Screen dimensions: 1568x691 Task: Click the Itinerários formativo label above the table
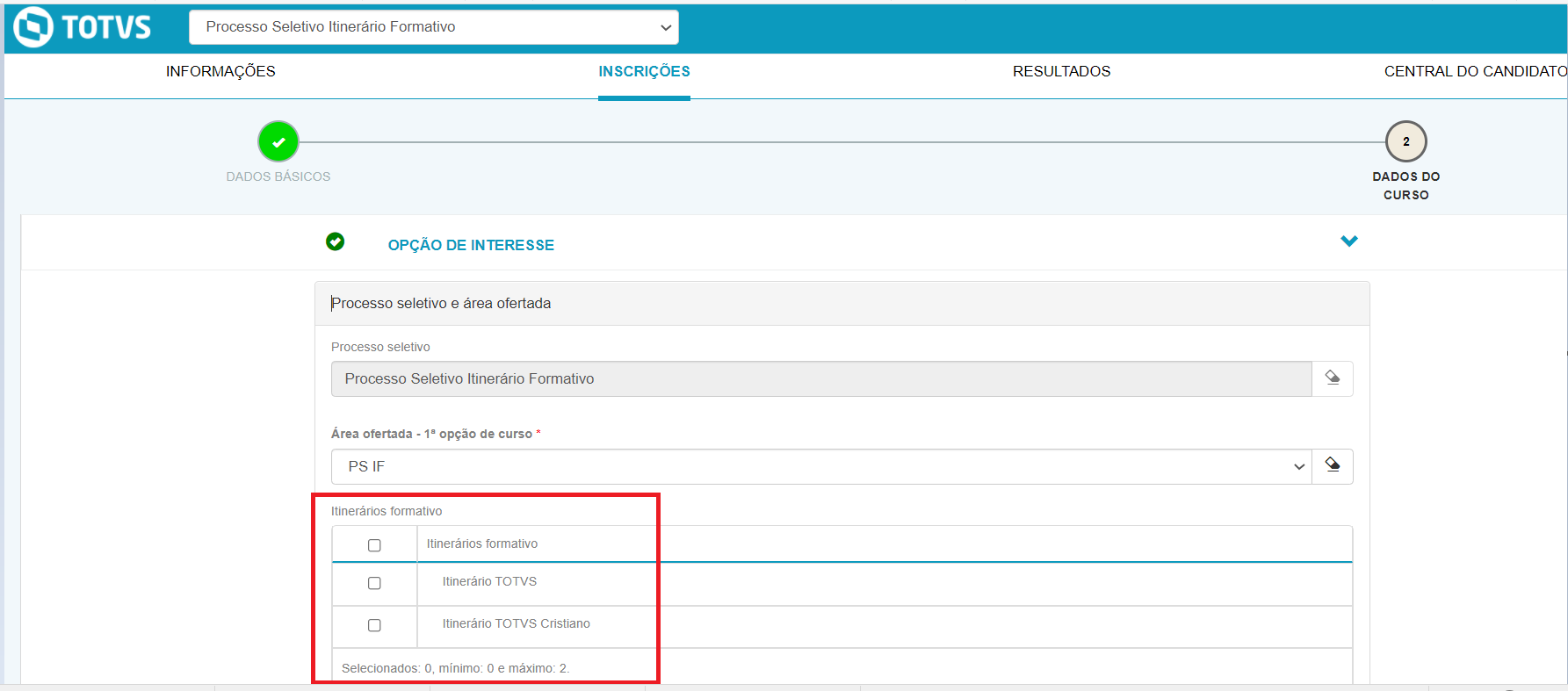tap(387, 511)
